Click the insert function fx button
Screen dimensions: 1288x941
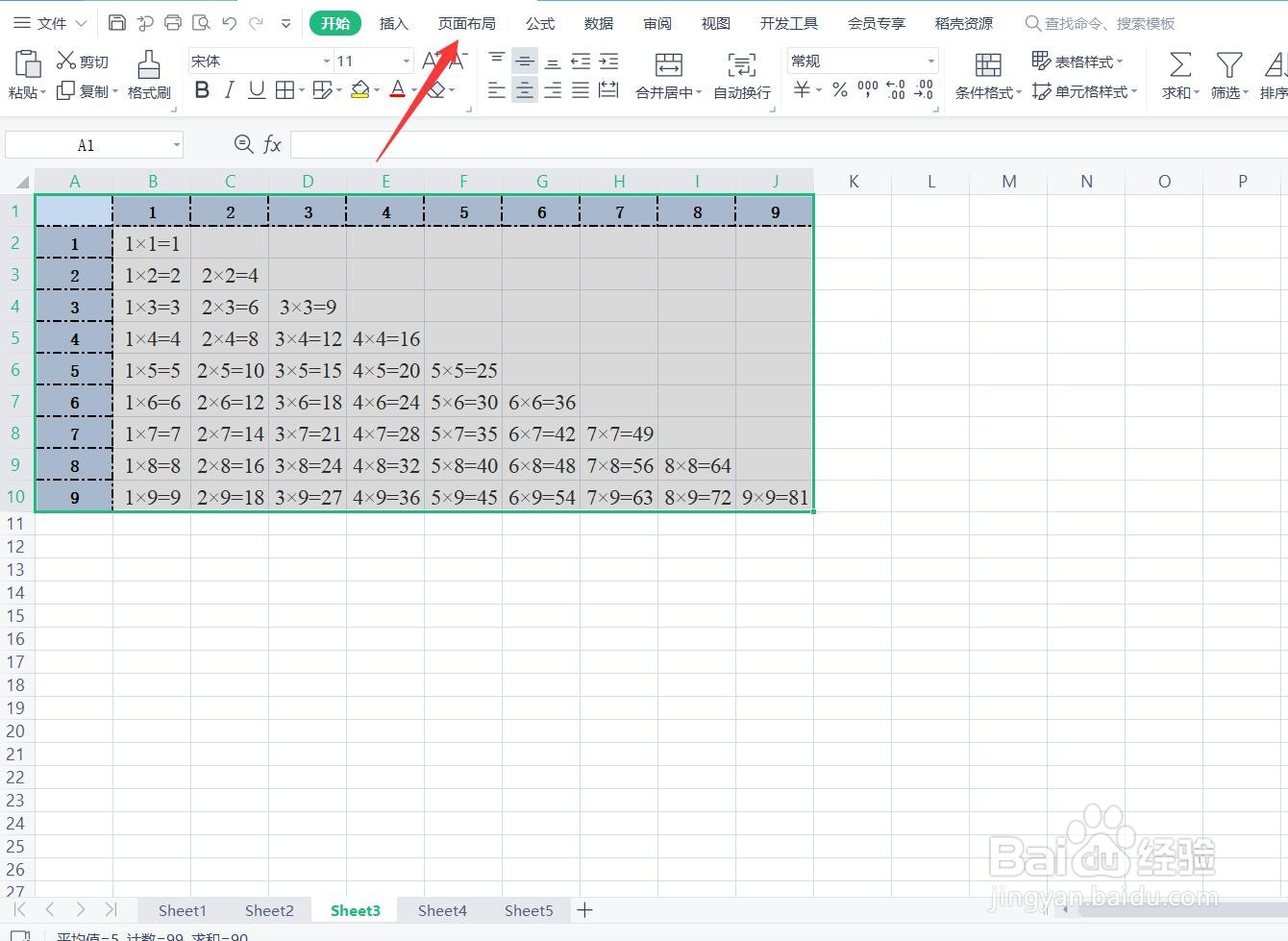(272, 144)
